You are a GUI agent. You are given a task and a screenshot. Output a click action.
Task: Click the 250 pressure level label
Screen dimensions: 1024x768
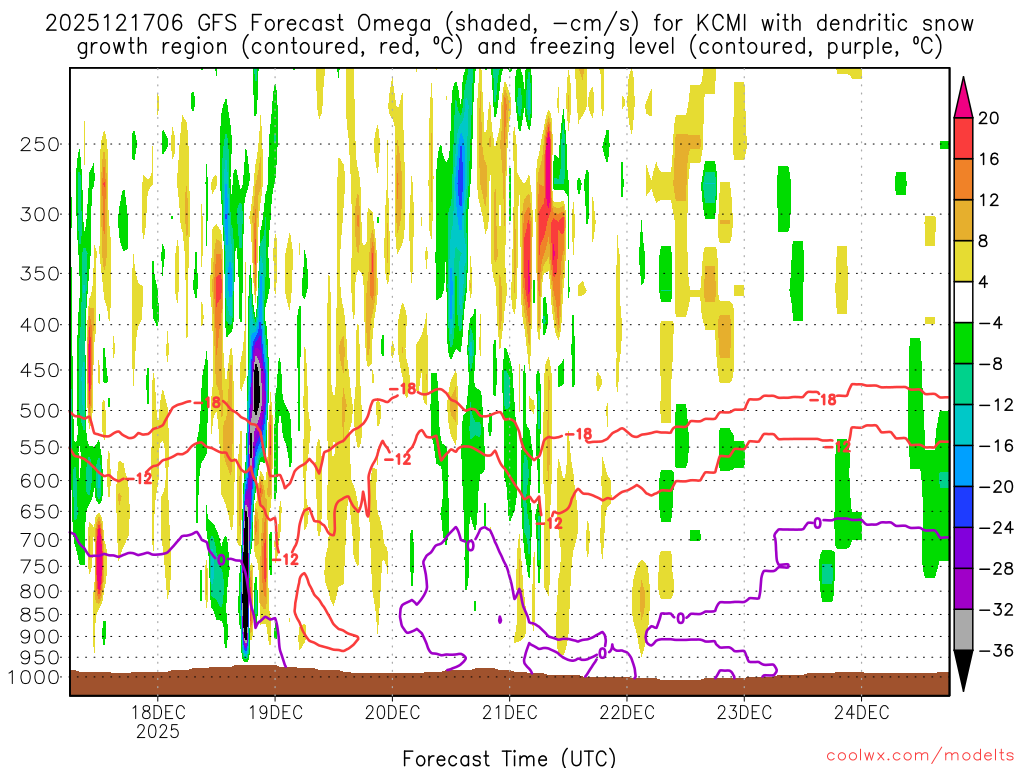click(40, 144)
